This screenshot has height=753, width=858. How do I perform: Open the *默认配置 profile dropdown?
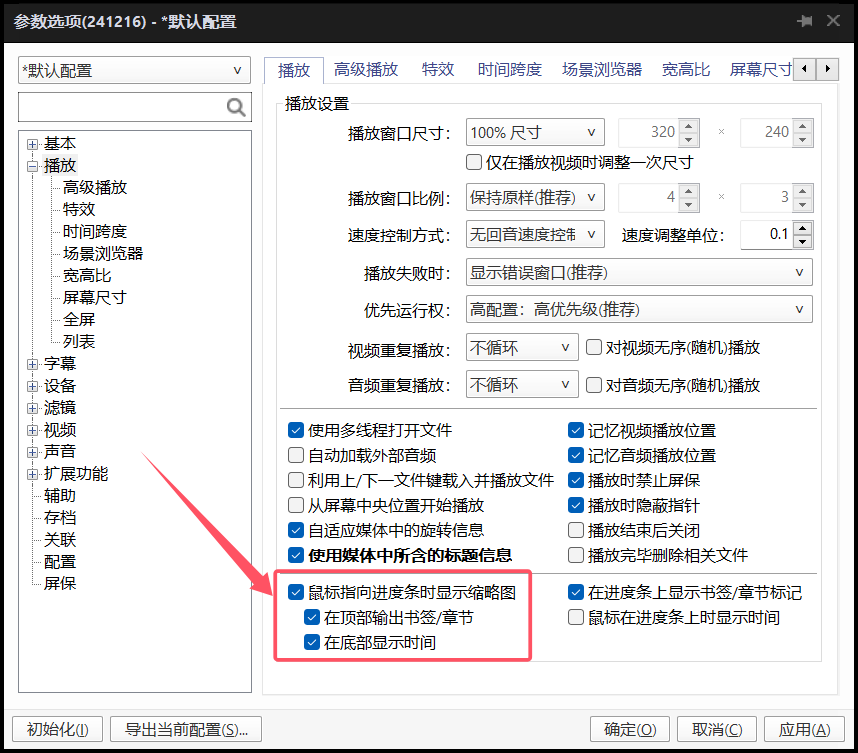[x=134, y=70]
